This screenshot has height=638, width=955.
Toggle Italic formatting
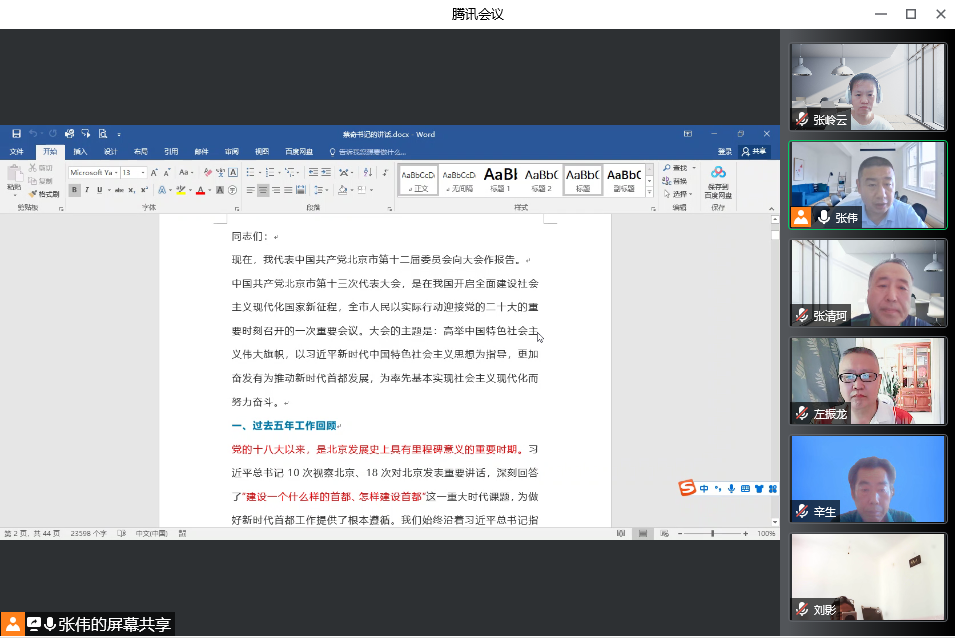pyautogui.click(x=87, y=190)
